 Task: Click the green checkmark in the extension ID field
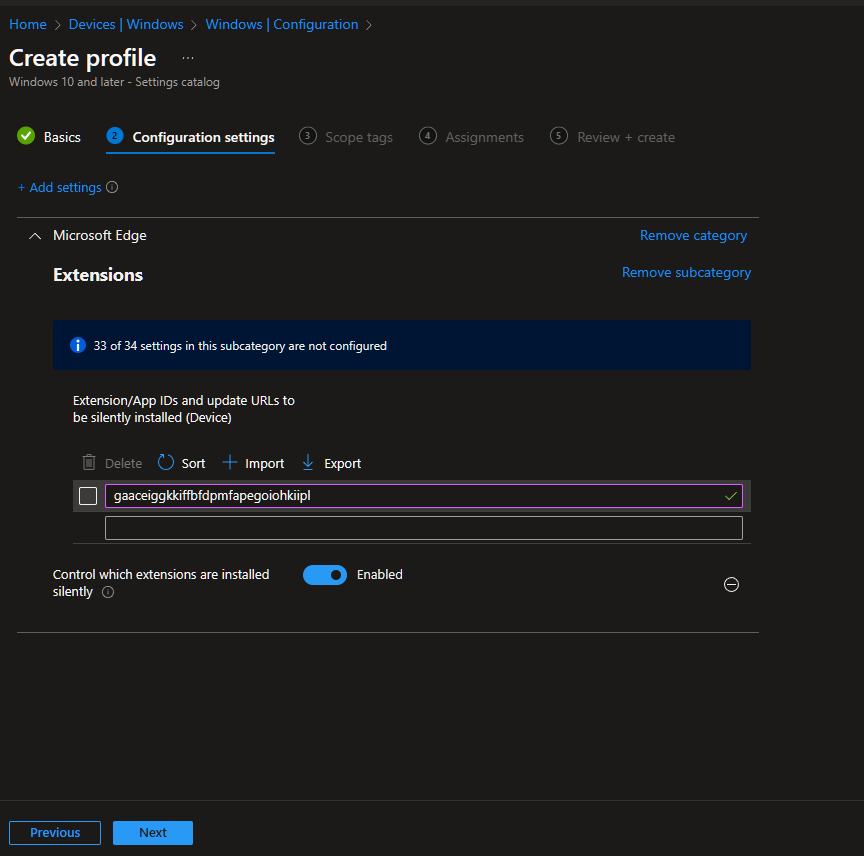click(731, 496)
